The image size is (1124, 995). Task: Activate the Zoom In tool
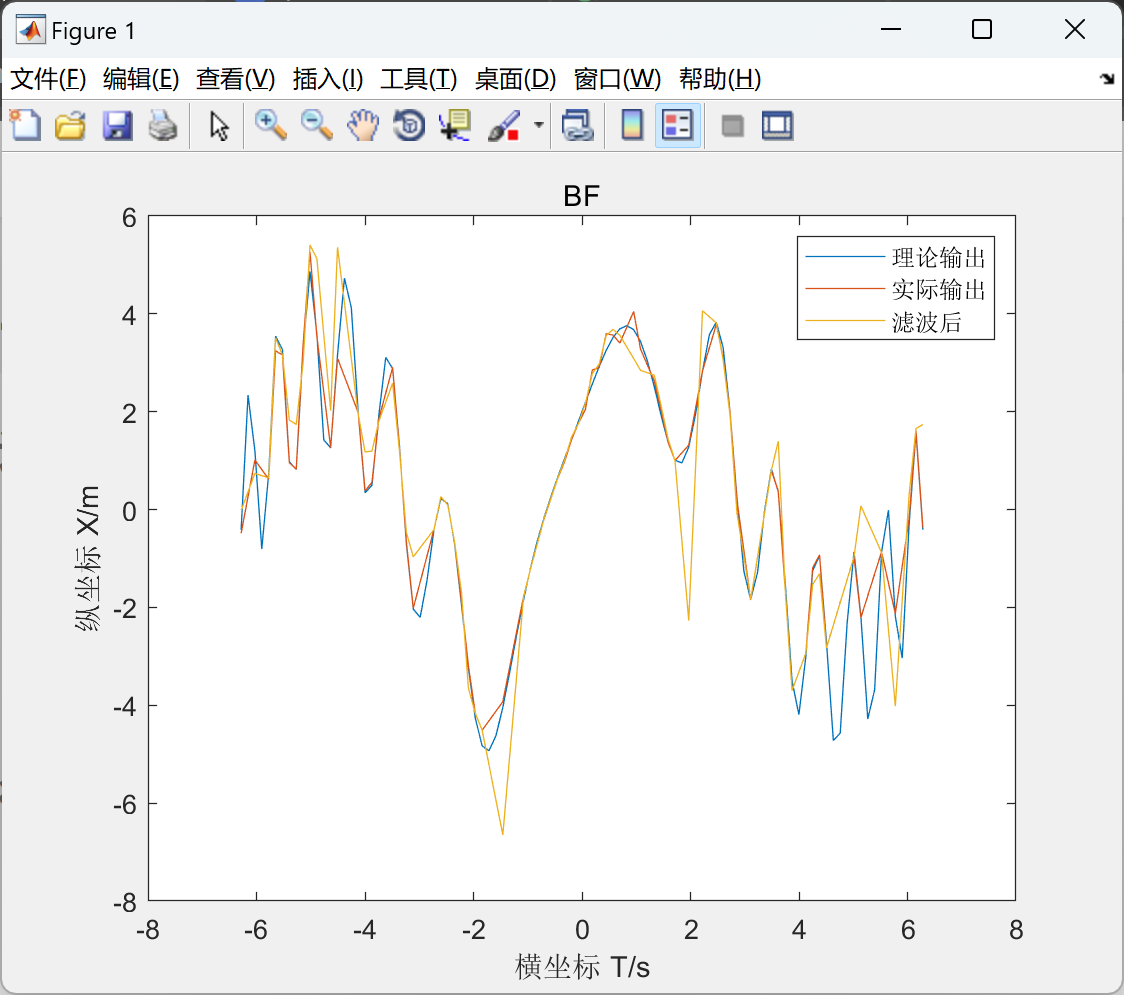click(x=270, y=125)
